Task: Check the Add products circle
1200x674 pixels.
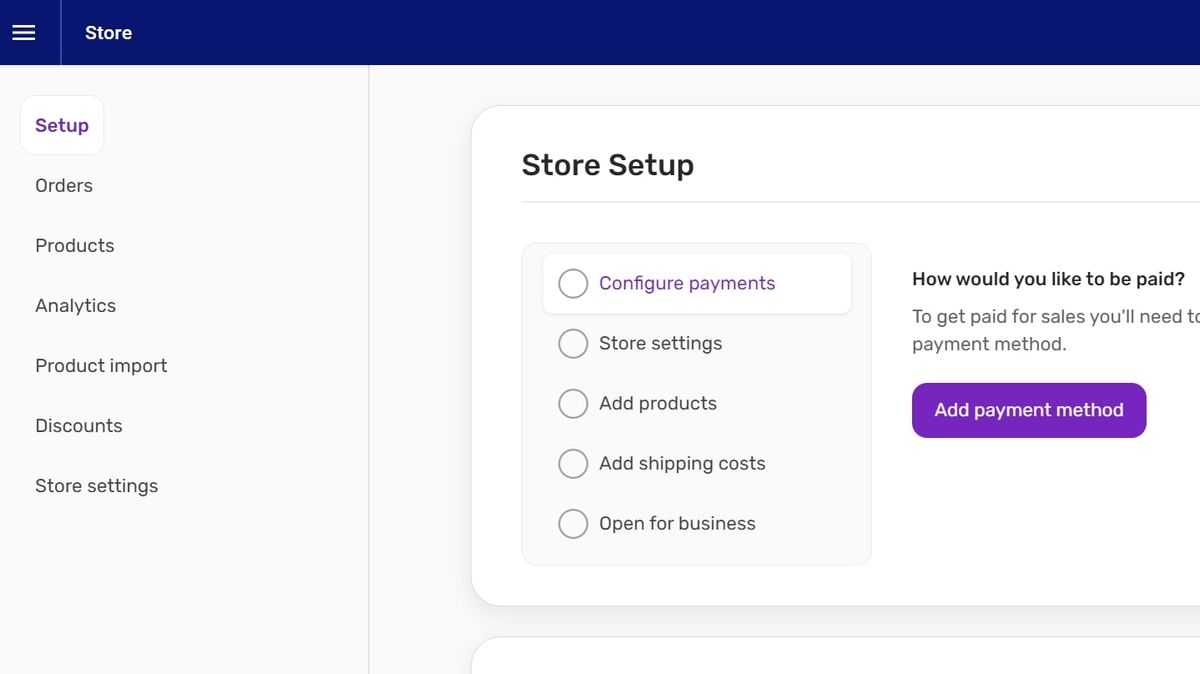Action: (x=573, y=403)
